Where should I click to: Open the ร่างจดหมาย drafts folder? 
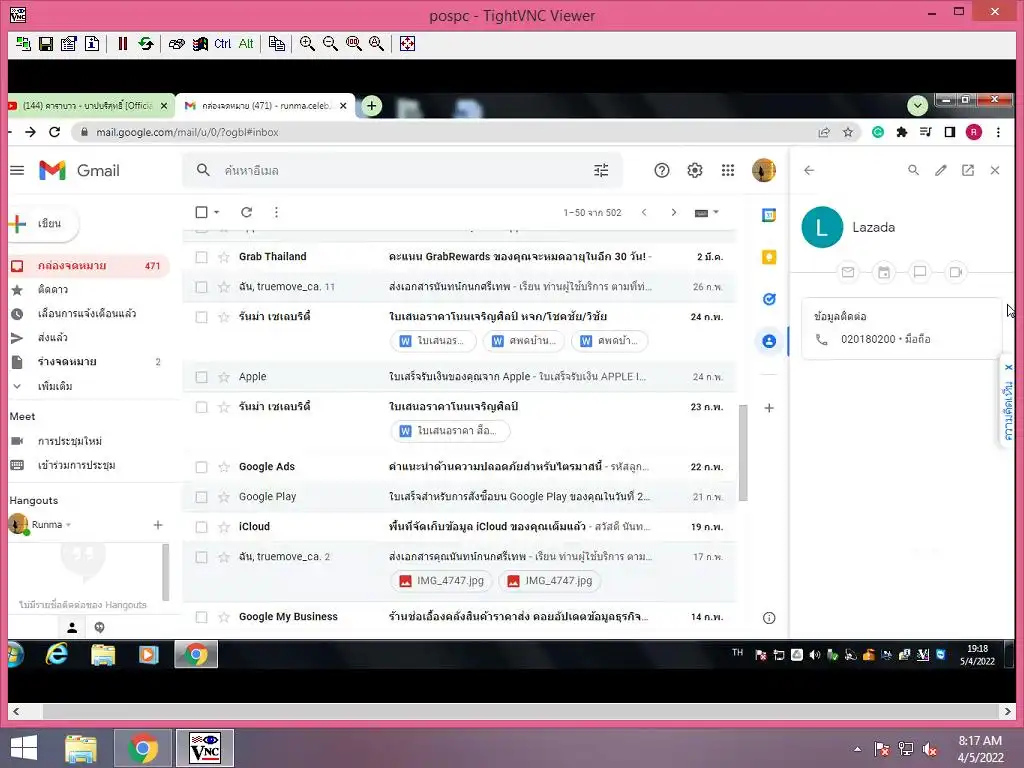coord(67,362)
